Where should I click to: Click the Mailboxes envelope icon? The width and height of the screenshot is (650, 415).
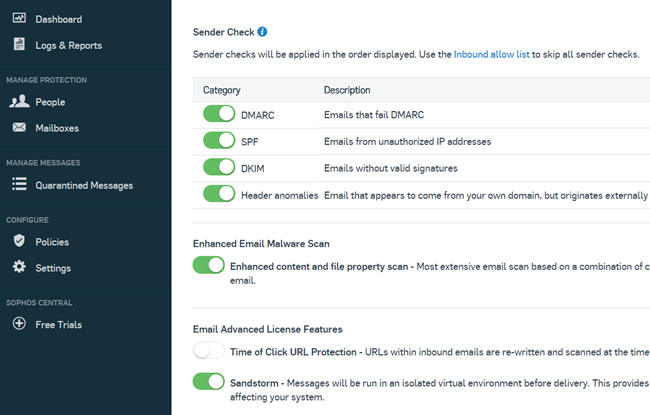click(x=18, y=128)
